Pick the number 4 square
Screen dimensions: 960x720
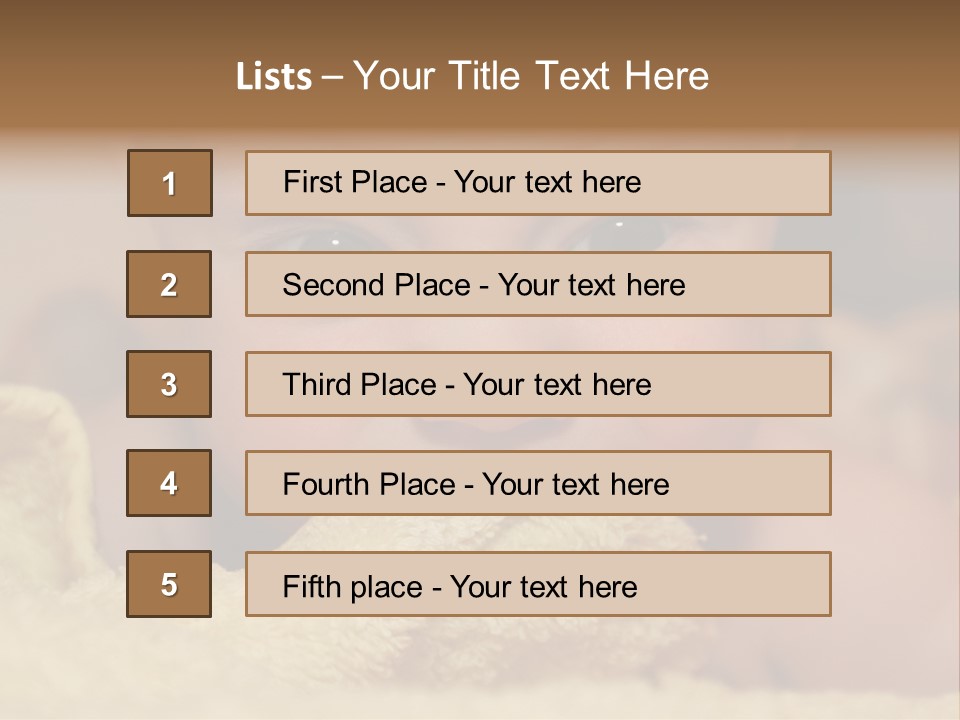(x=169, y=483)
